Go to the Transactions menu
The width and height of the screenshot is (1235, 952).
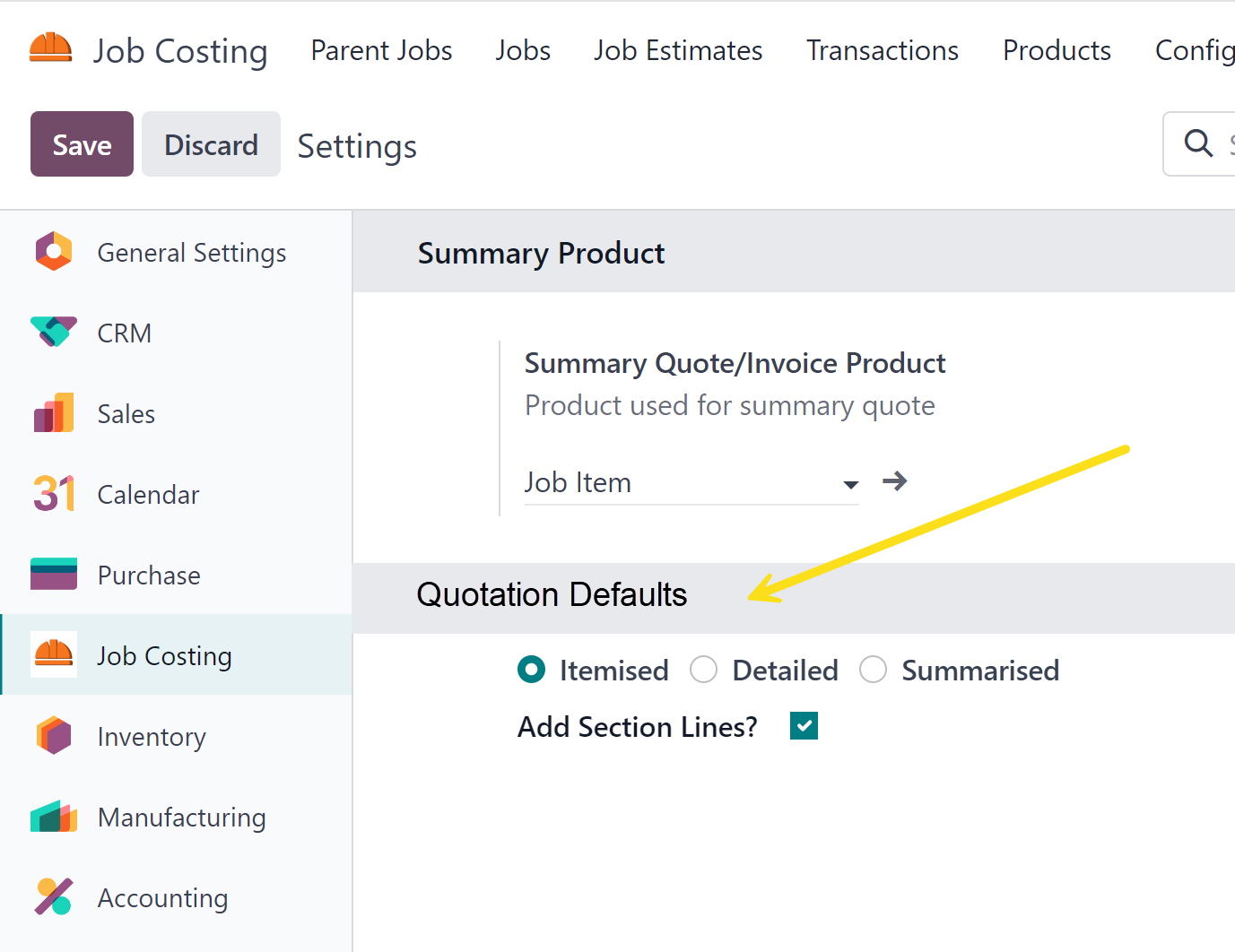tap(883, 51)
